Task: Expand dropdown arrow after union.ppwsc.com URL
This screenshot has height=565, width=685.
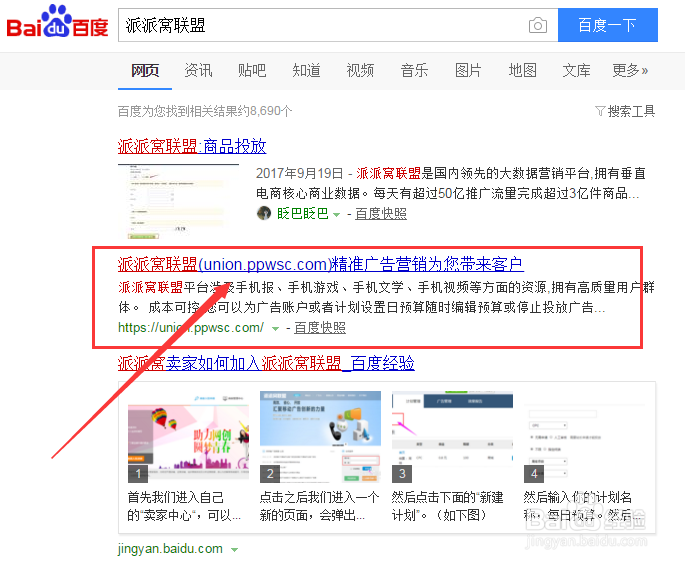Action: pos(275,329)
